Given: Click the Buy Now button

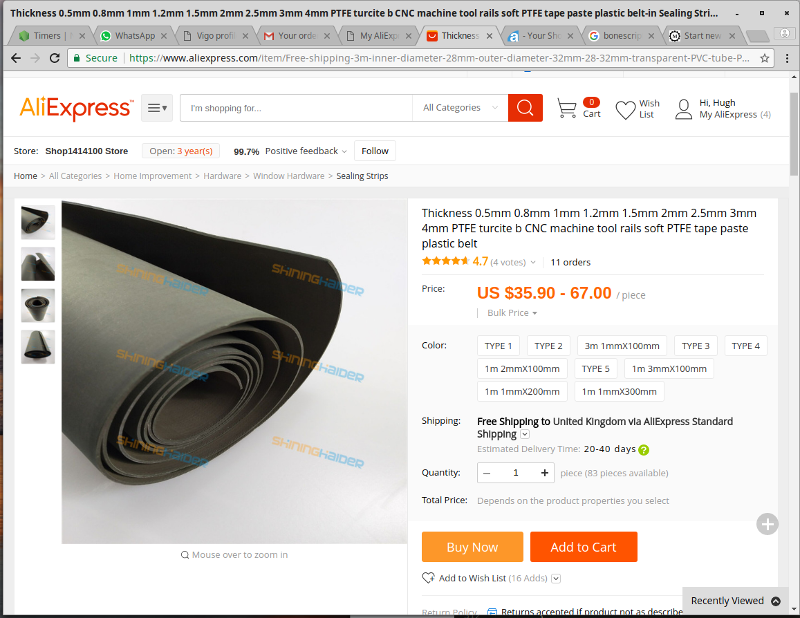Looking at the screenshot, I should pyautogui.click(x=472, y=547).
